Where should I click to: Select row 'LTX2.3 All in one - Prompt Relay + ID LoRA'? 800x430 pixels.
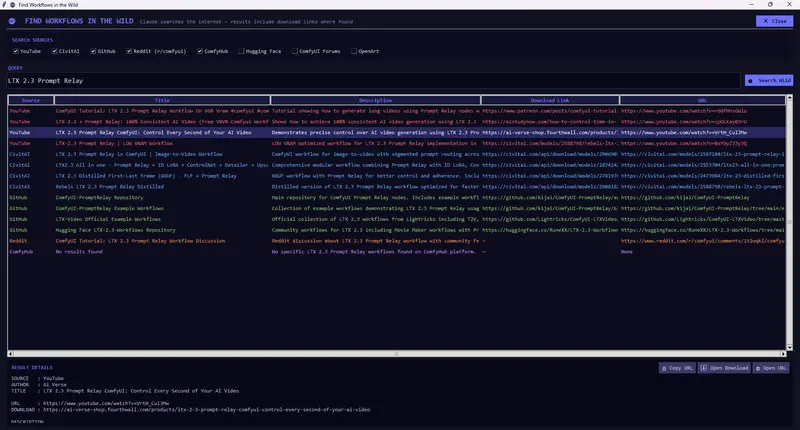click(396, 165)
